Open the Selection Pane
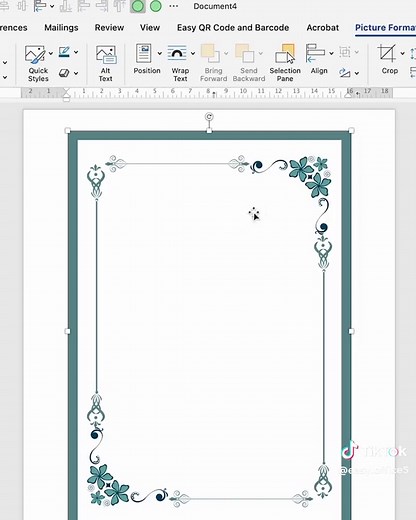Image resolution: width=416 pixels, height=520 pixels. 285,63
